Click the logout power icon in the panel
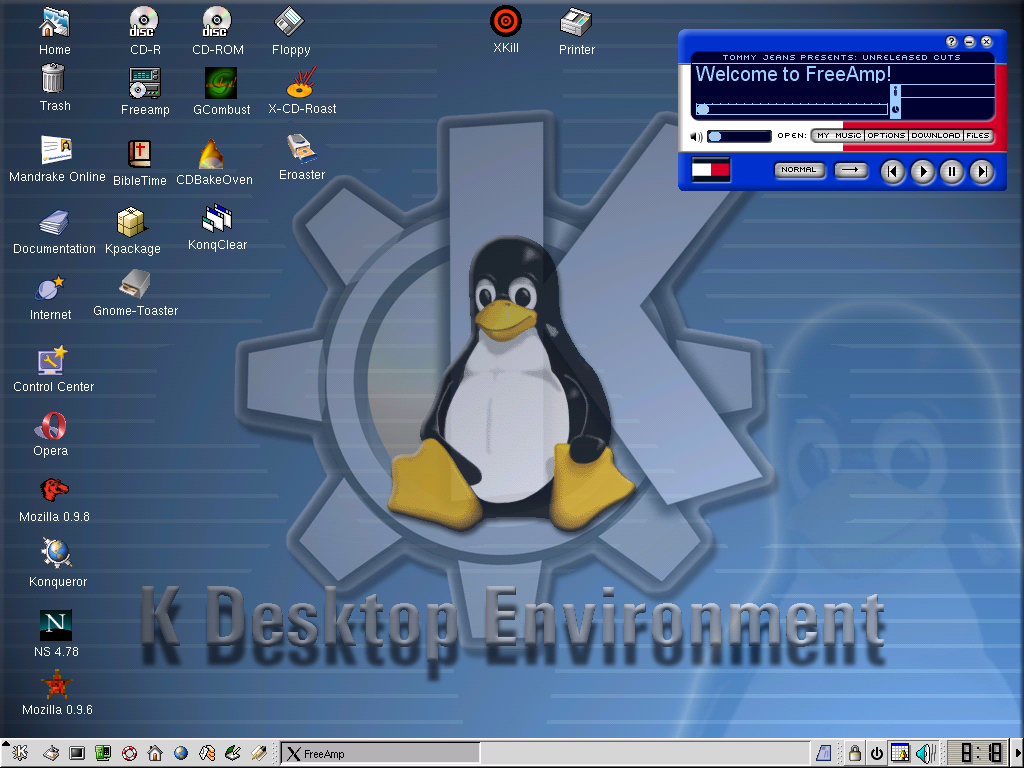The width and height of the screenshot is (1024, 768). 876,754
